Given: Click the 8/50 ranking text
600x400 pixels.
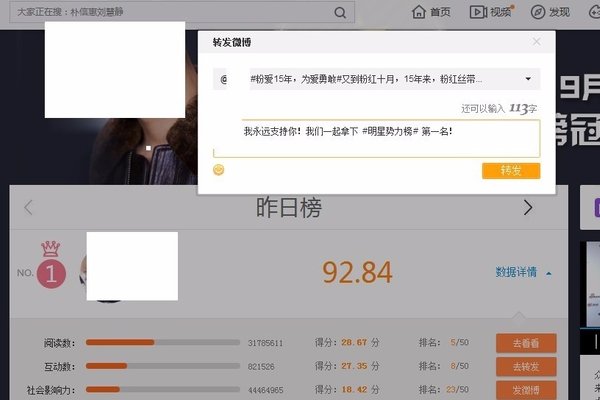Looking at the screenshot, I should pyautogui.click(x=459, y=366).
